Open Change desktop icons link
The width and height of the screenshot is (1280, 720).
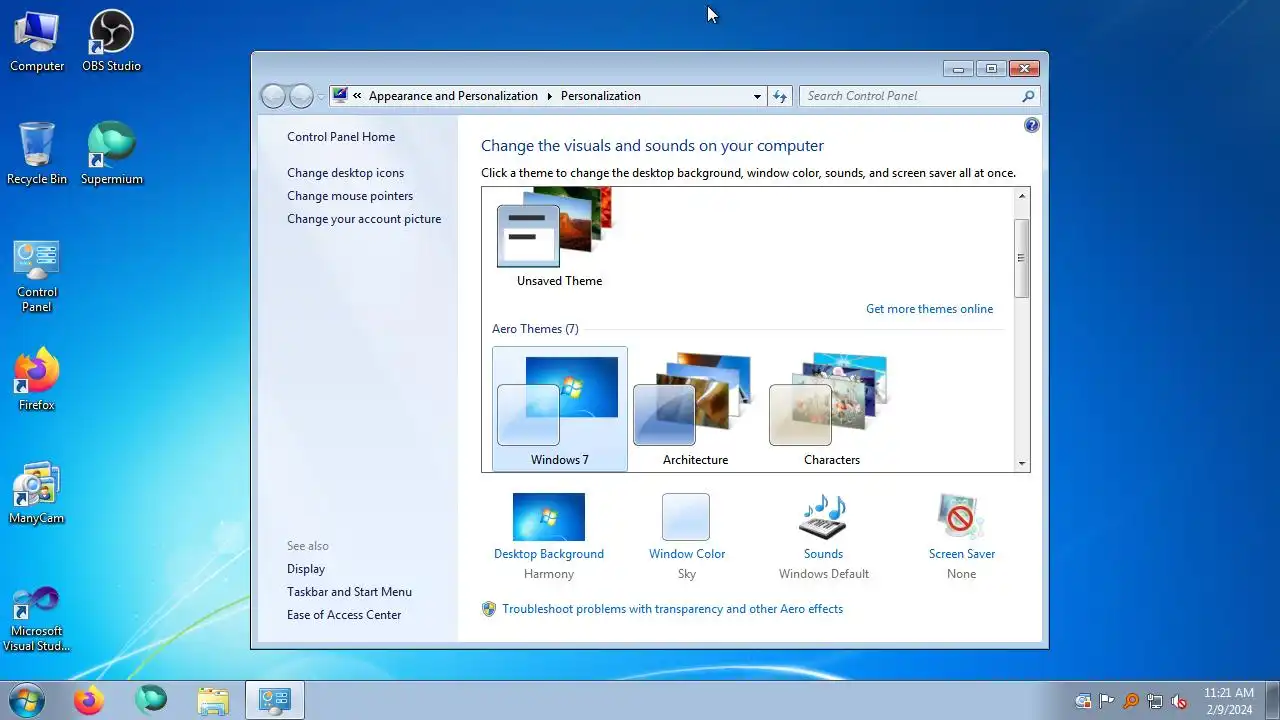coord(345,173)
